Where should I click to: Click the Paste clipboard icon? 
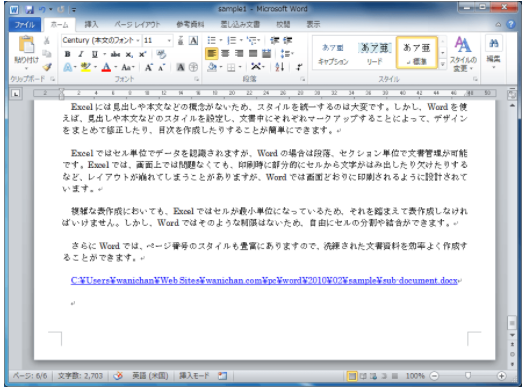click(x=26, y=45)
